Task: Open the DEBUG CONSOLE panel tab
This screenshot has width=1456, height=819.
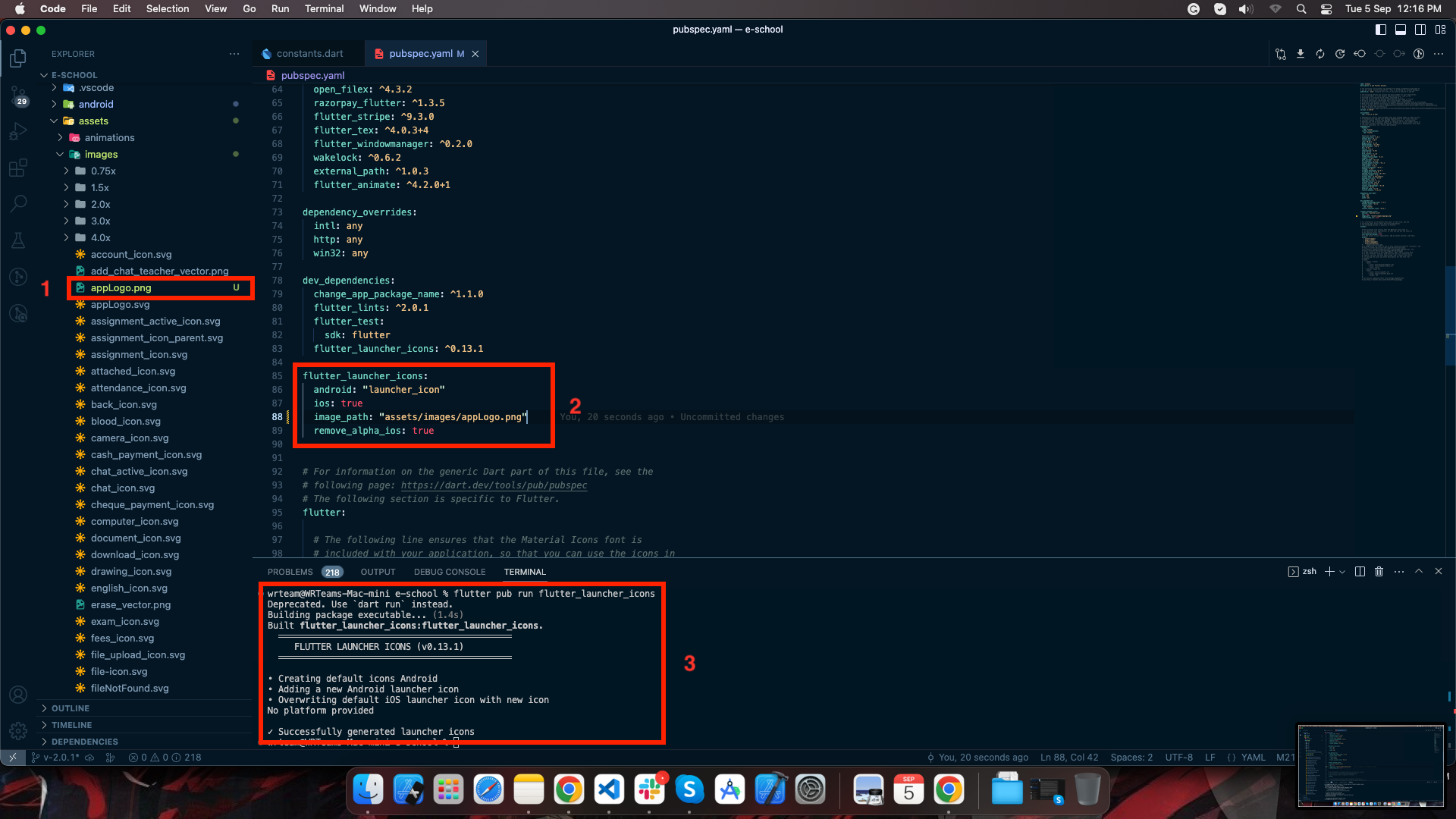Action: tap(449, 572)
